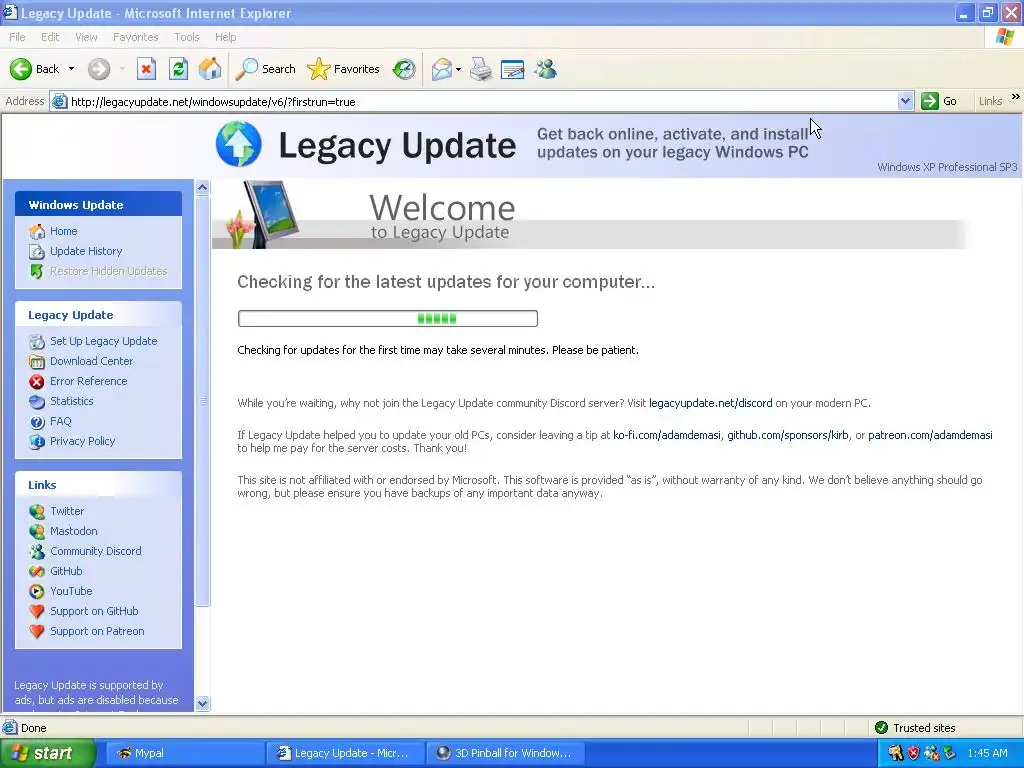Expand the Mail button dropdown arrow

click(x=458, y=69)
